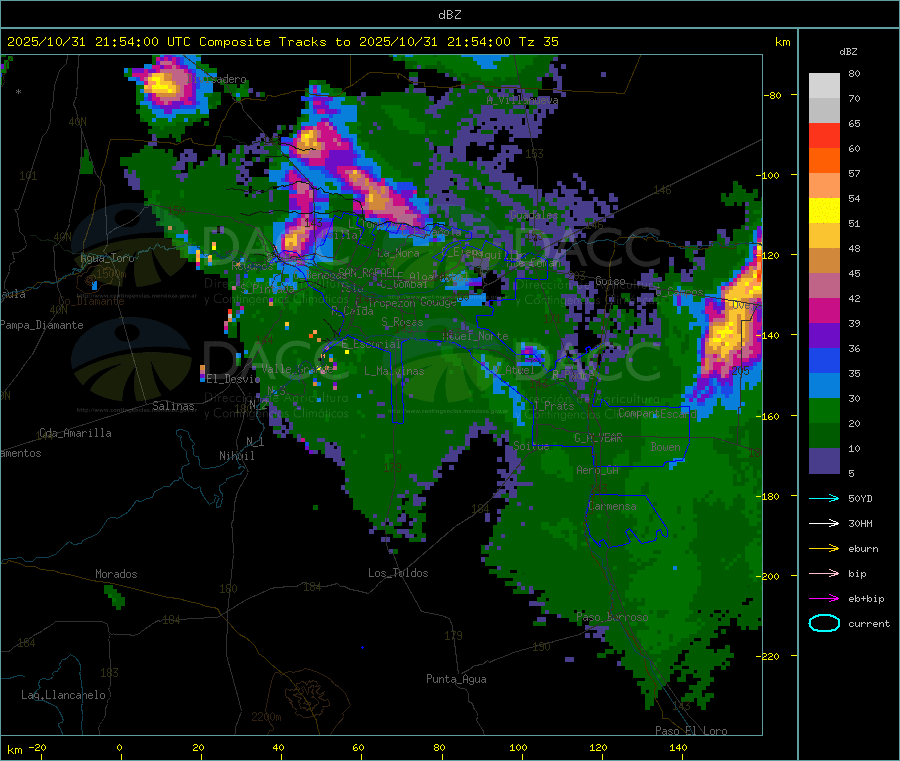Screen dimensions: 900x761
Task: Click the cyan 'current' ellipse legend icon
Action: coord(824,623)
